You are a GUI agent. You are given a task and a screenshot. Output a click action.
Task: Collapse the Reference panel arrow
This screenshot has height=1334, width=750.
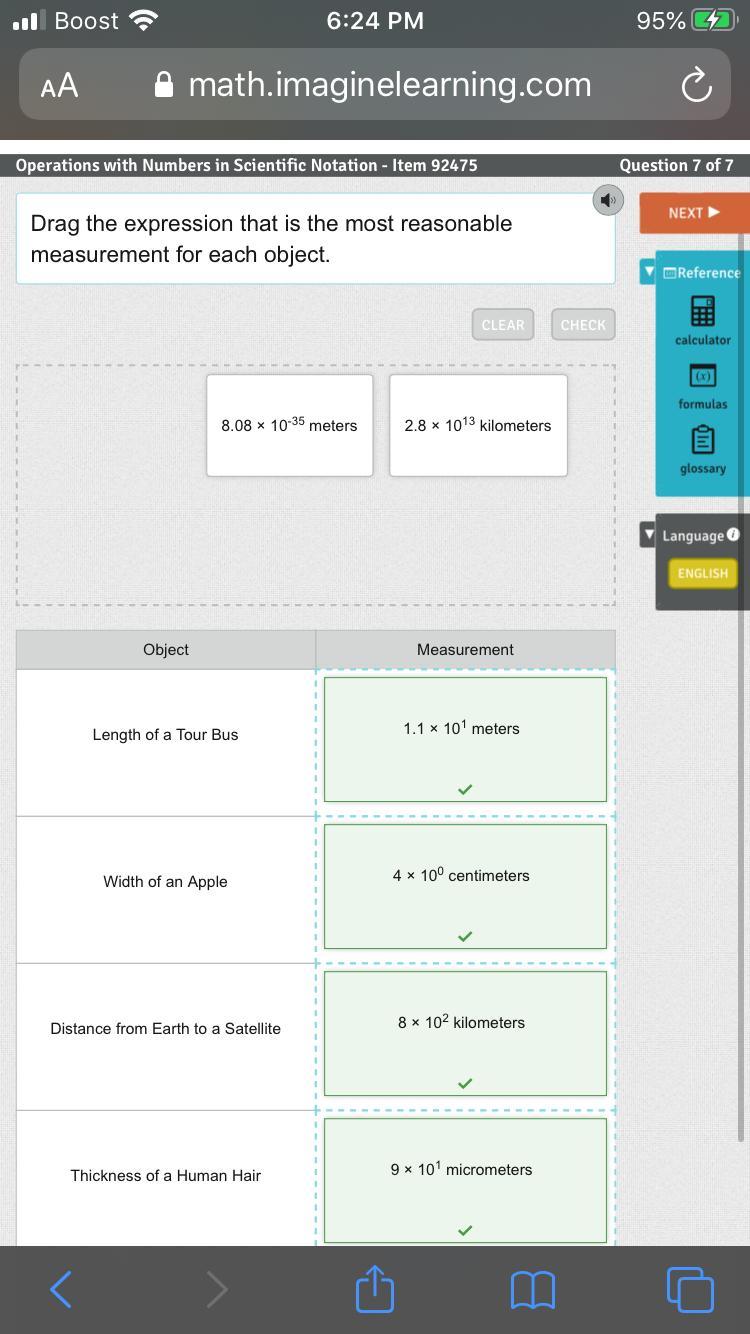coord(649,272)
